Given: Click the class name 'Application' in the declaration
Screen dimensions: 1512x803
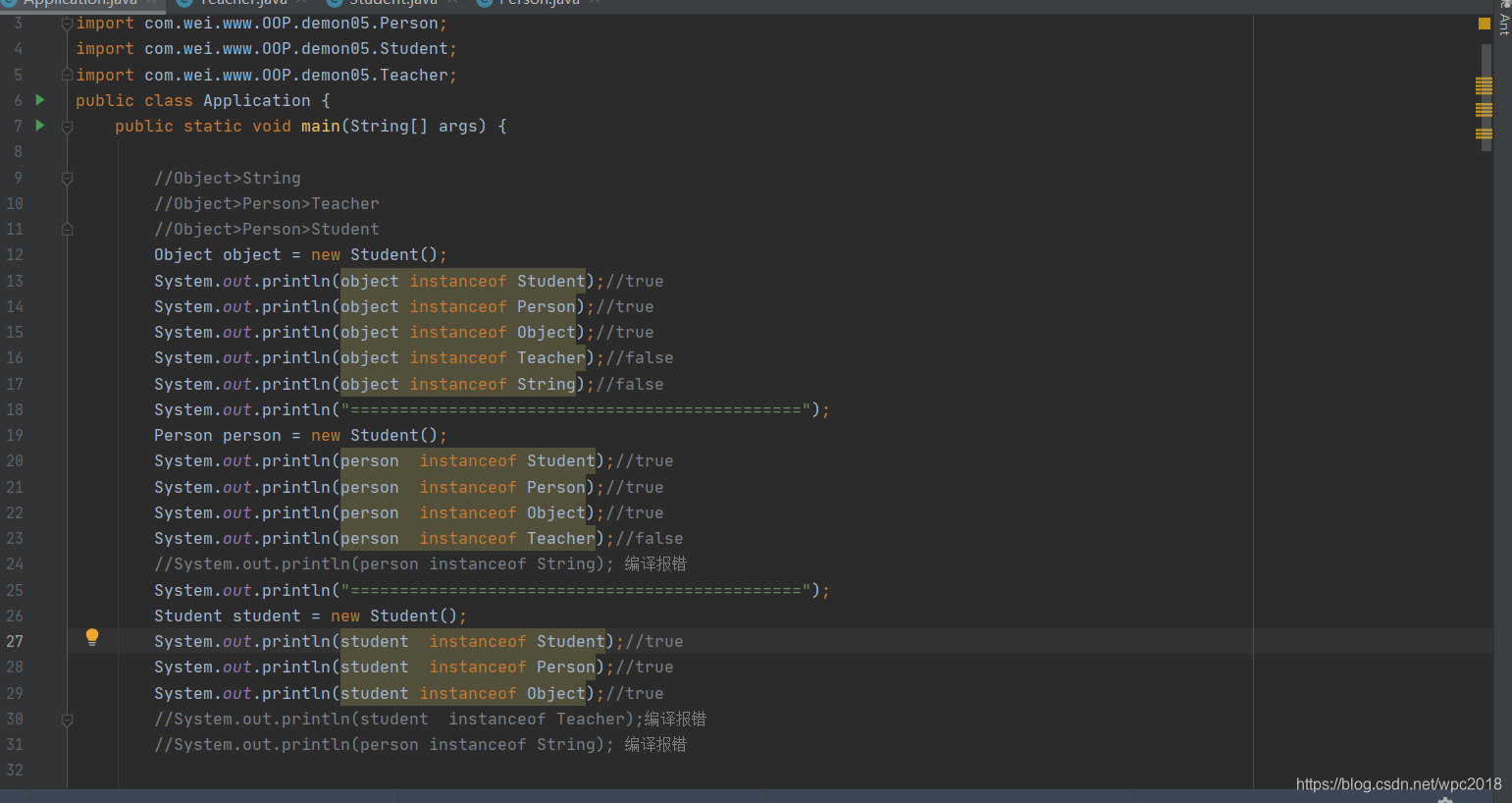Looking at the screenshot, I should 257,100.
